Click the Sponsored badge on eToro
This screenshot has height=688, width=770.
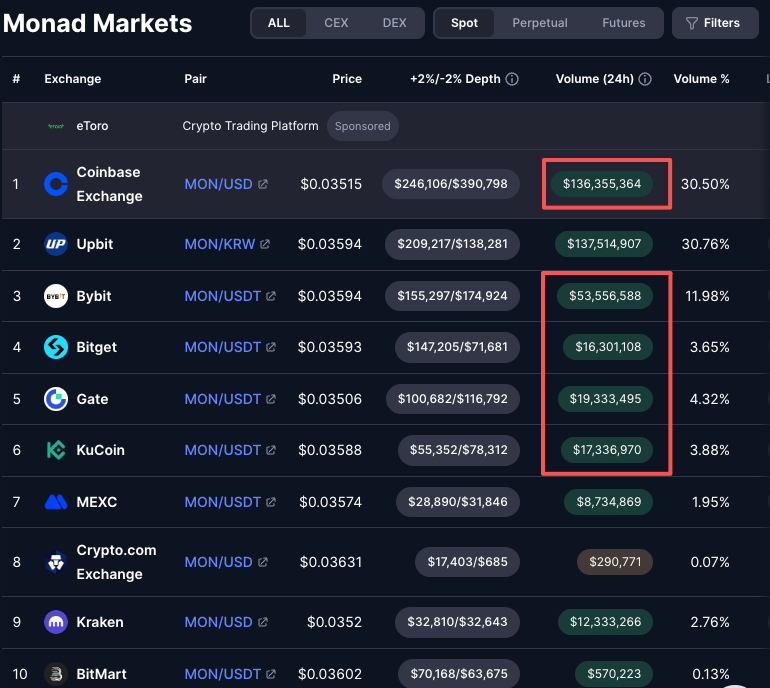coord(363,126)
